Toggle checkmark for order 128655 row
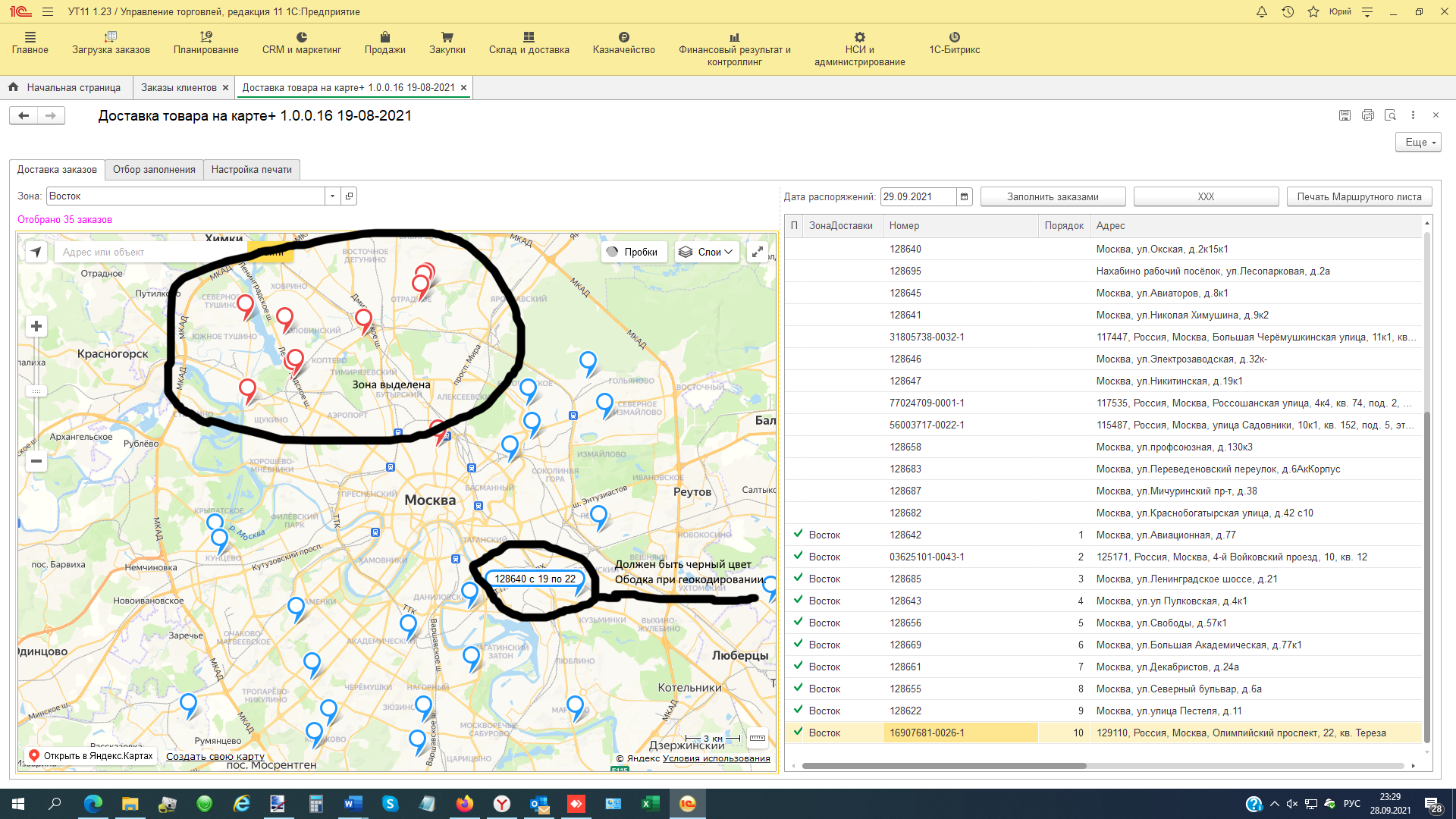1456x819 pixels. click(x=798, y=689)
